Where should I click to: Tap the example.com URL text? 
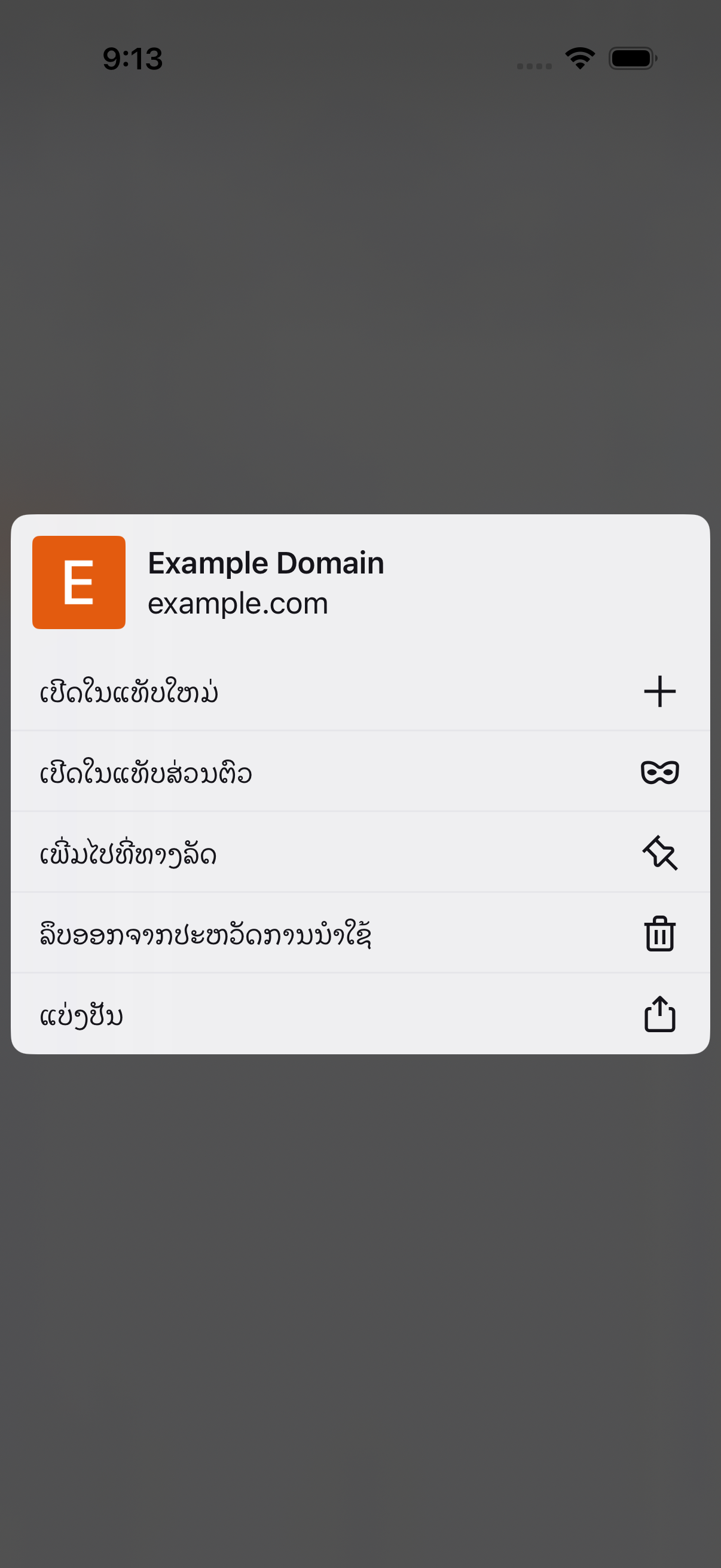[x=238, y=604]
